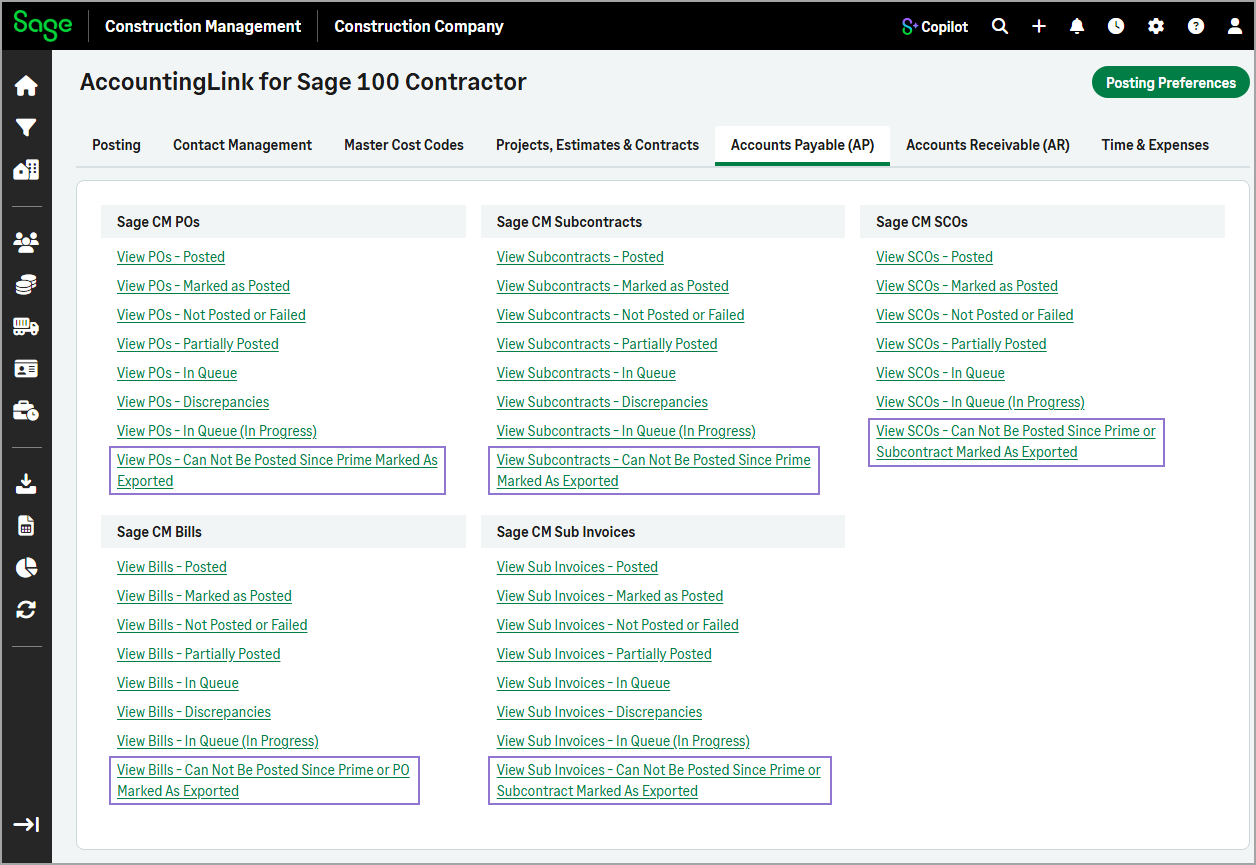Open View Sub Invoices - Can Not Be Posted link

[659, 780]
